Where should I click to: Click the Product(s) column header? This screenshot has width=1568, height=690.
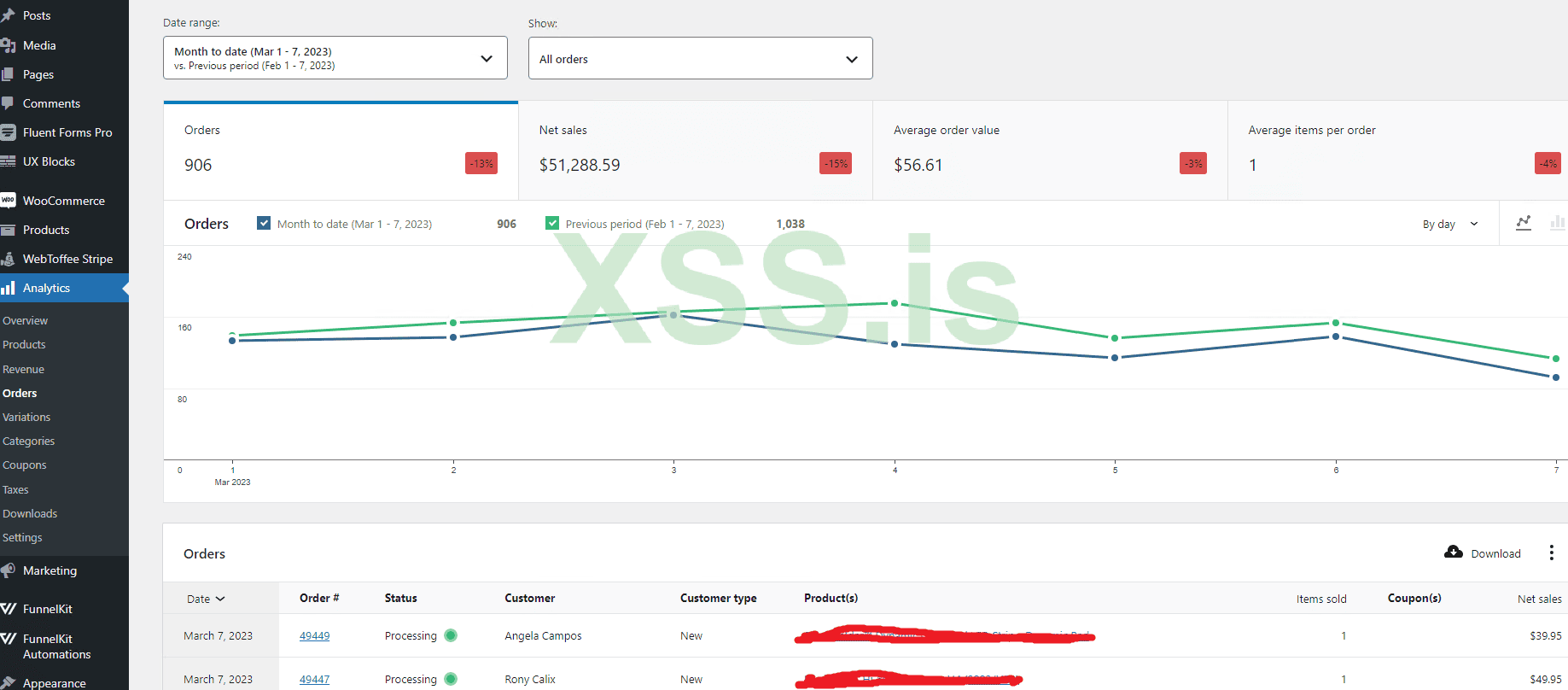tap(831, 598)
